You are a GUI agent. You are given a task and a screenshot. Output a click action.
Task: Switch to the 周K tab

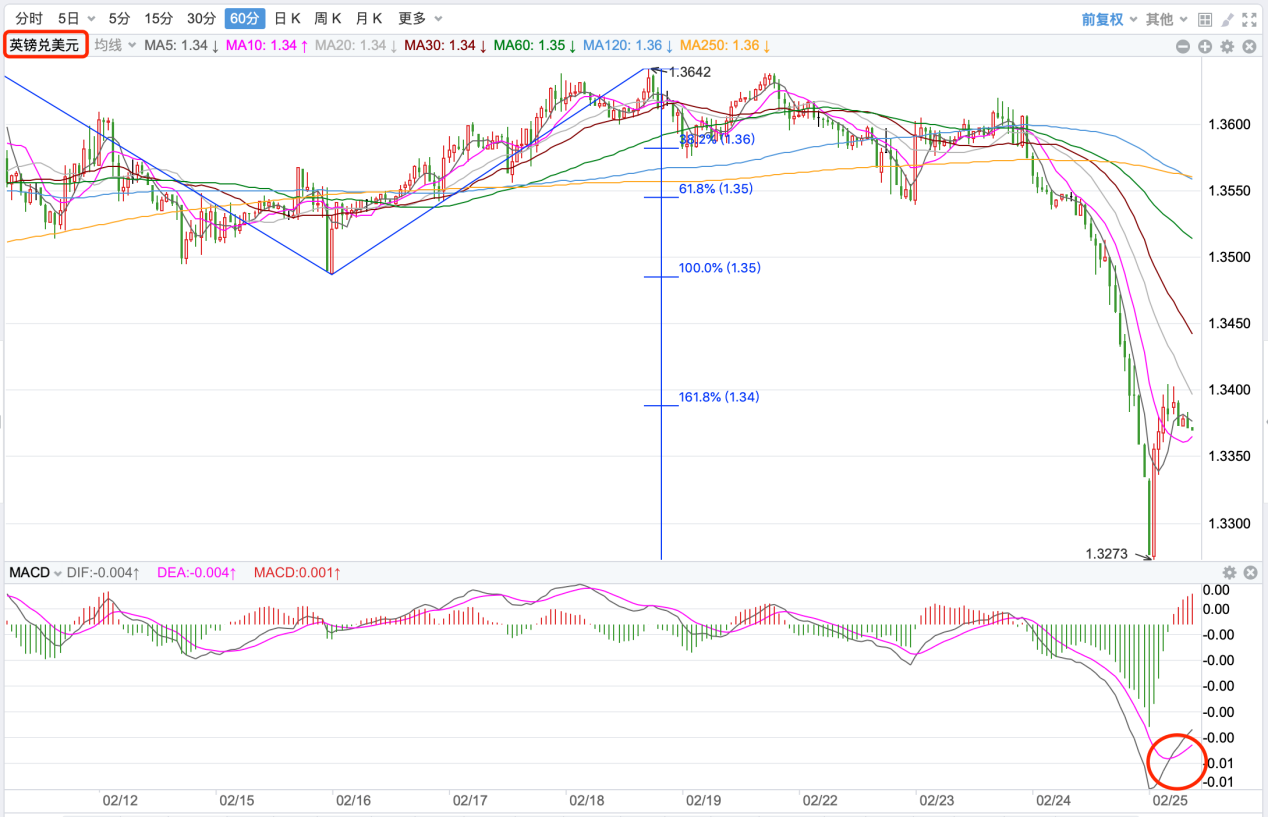(x=327, y=19)
